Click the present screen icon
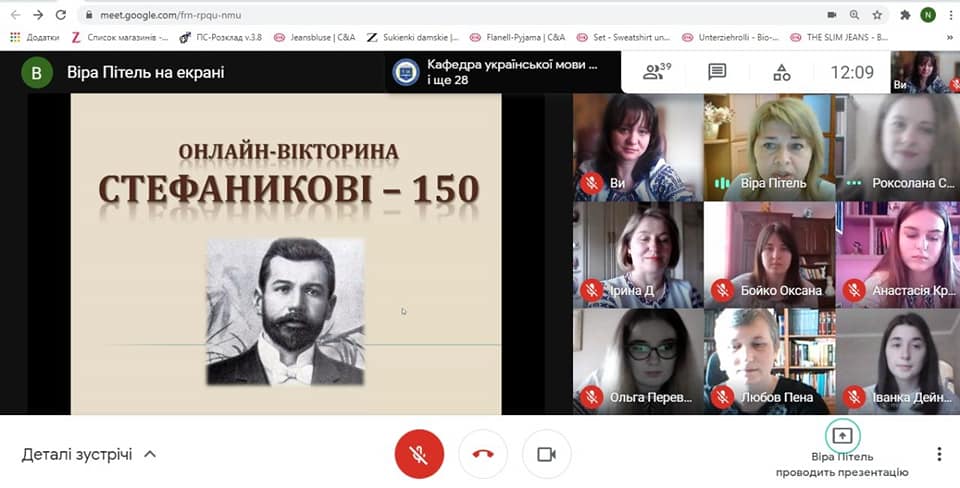Image resolution: width=960 pixels, height=488 pixels. coord(842,436)
